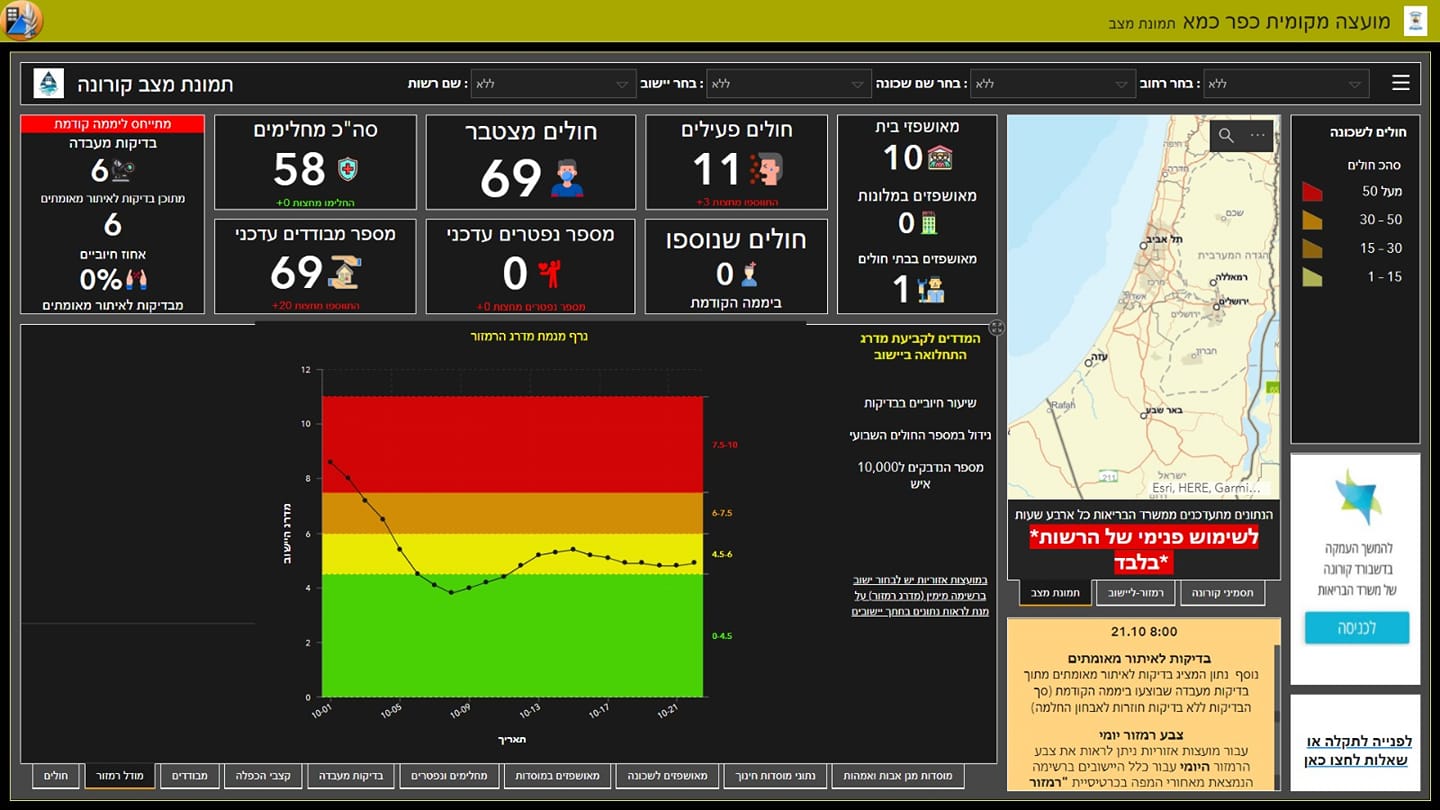Open the בחר רחוב street dropdown
Image resolution: width=1440 pixels, height=810 pixels.
1286,84
